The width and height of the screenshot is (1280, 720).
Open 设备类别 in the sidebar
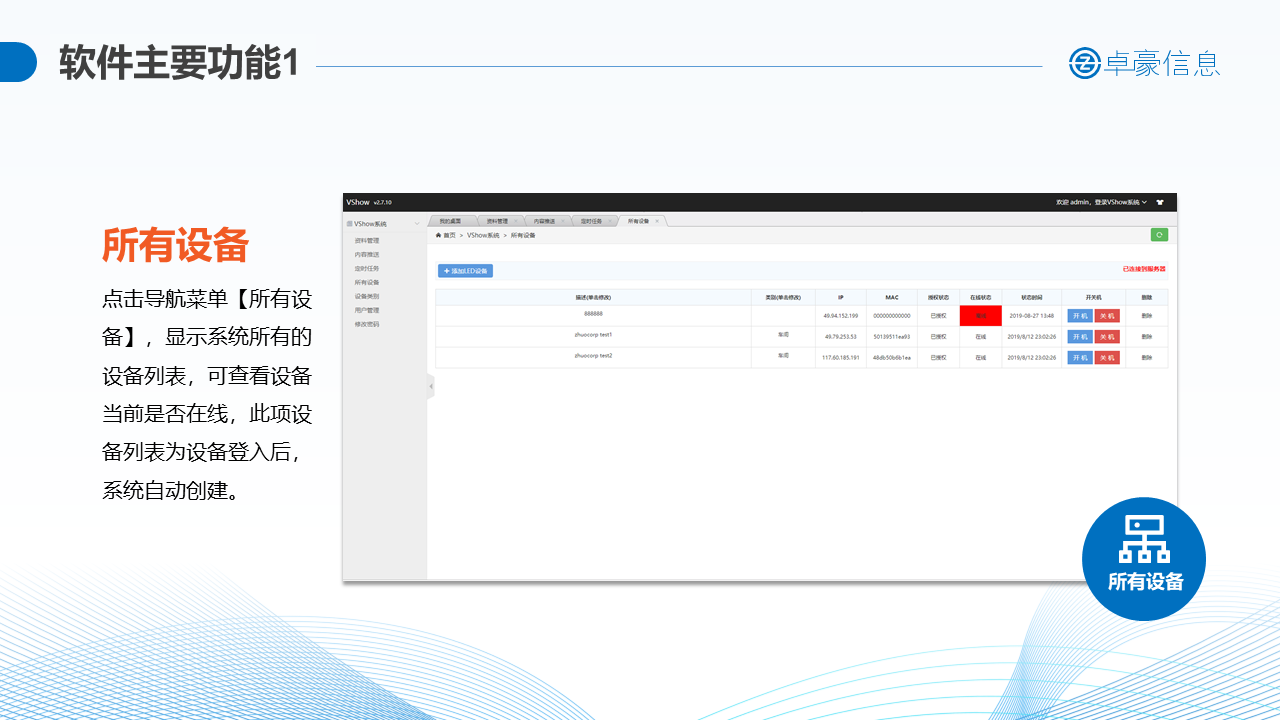(x=367, y=296)
